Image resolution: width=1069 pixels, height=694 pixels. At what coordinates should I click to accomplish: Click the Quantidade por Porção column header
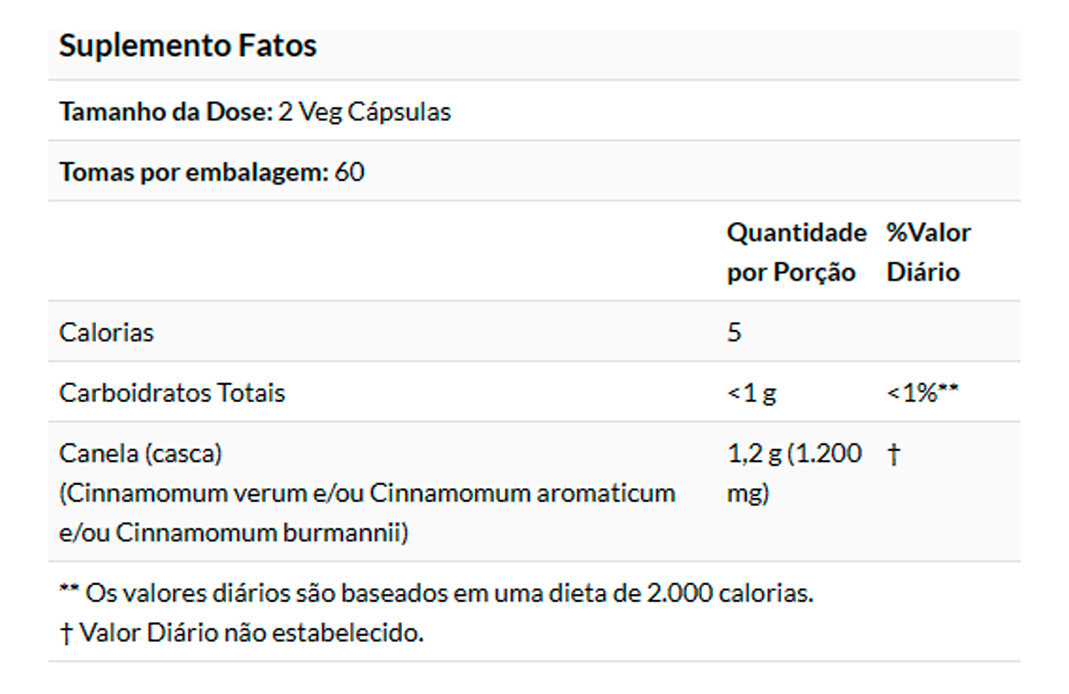[796, 252]
